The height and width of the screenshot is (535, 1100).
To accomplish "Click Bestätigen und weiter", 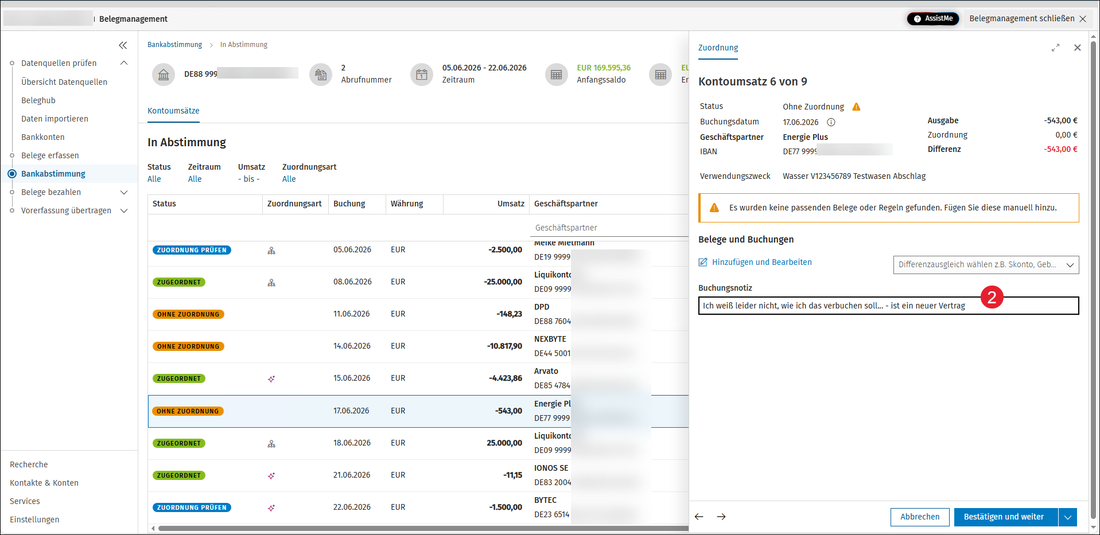I will tap(1006, 517).
